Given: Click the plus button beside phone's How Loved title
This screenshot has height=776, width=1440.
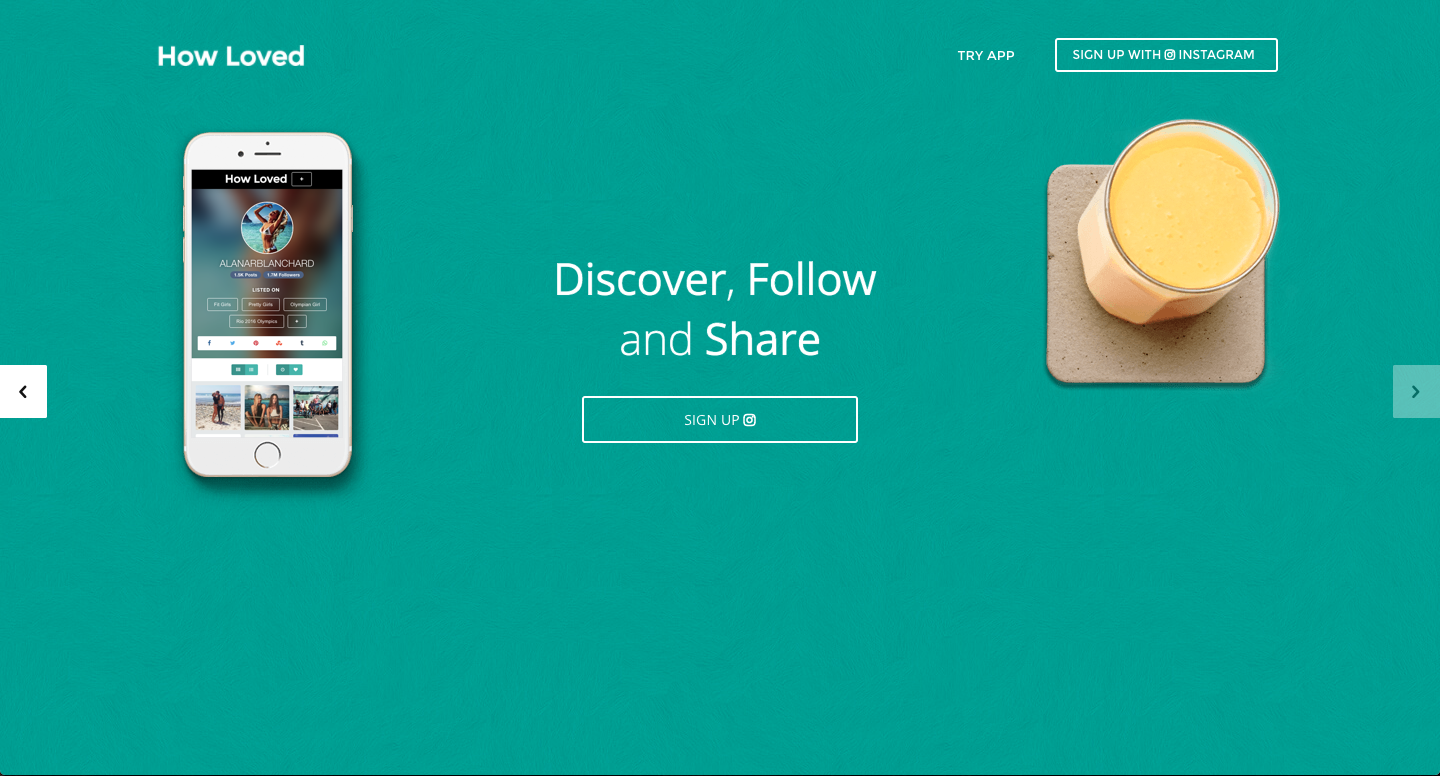Looking at the screenshot, I should point(301,179).
